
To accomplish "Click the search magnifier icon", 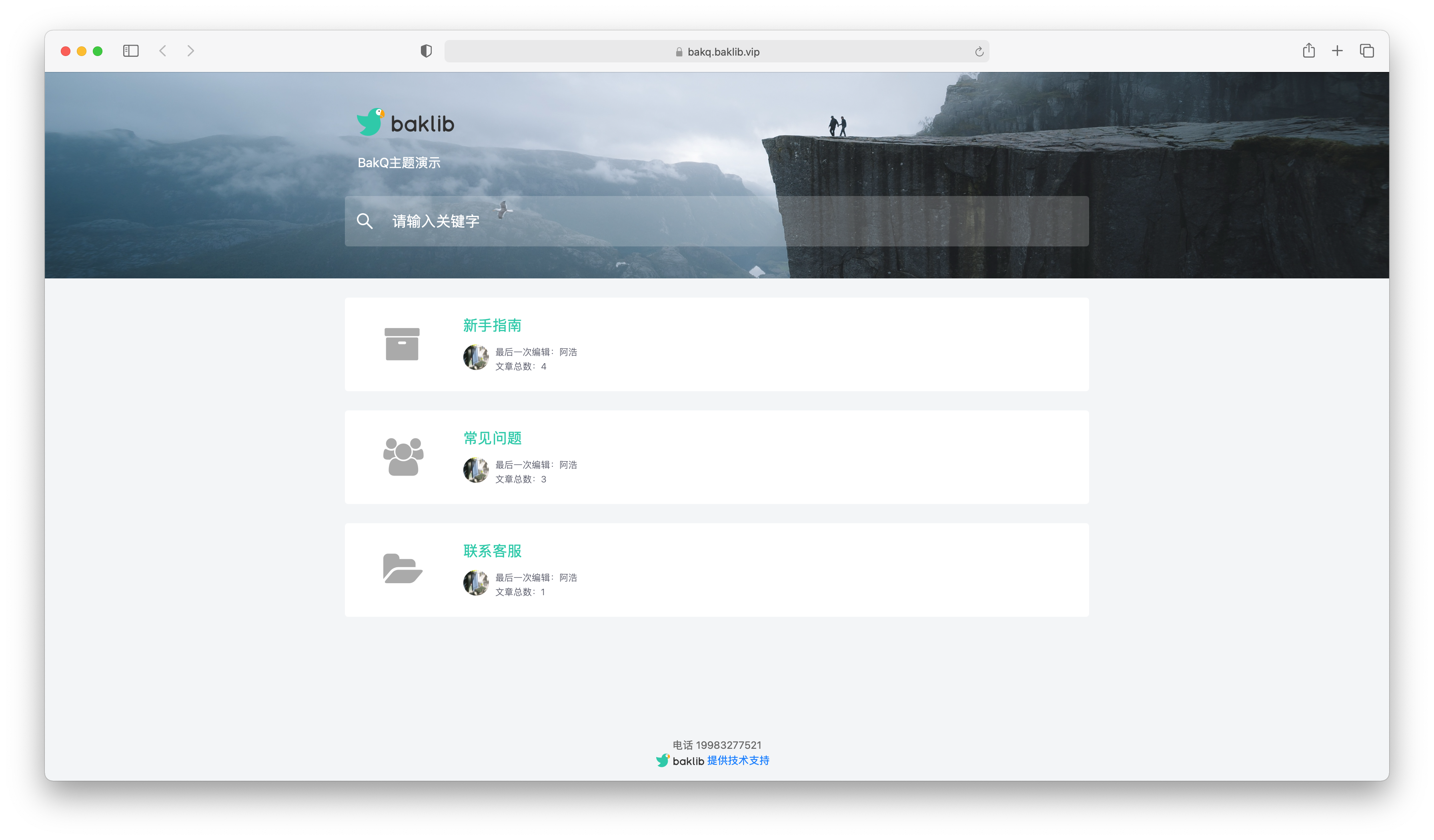I will [x=365, y=221].
